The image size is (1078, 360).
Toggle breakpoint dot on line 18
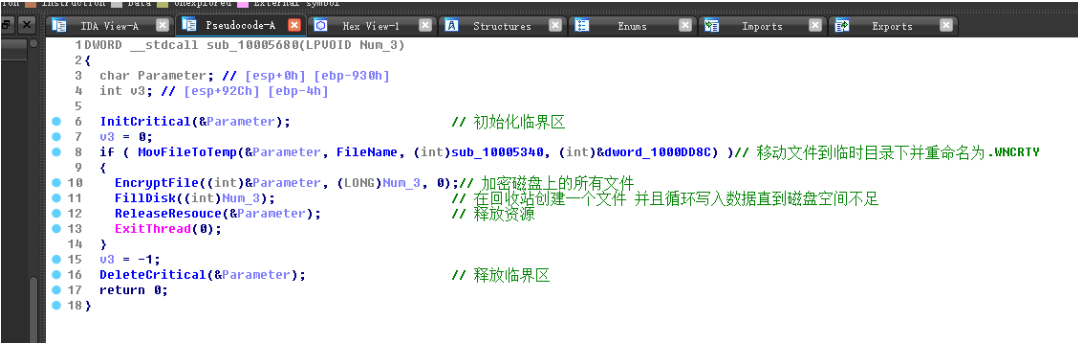56,305
